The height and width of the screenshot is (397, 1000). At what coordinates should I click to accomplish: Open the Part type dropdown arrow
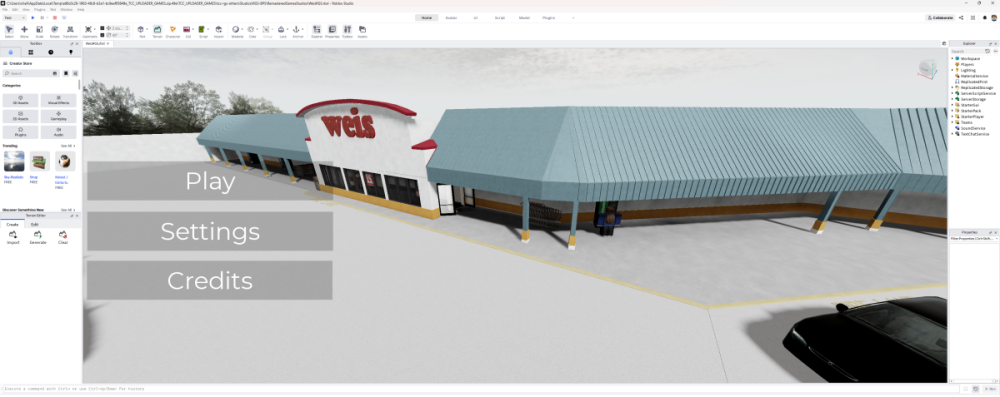[147, 29]
